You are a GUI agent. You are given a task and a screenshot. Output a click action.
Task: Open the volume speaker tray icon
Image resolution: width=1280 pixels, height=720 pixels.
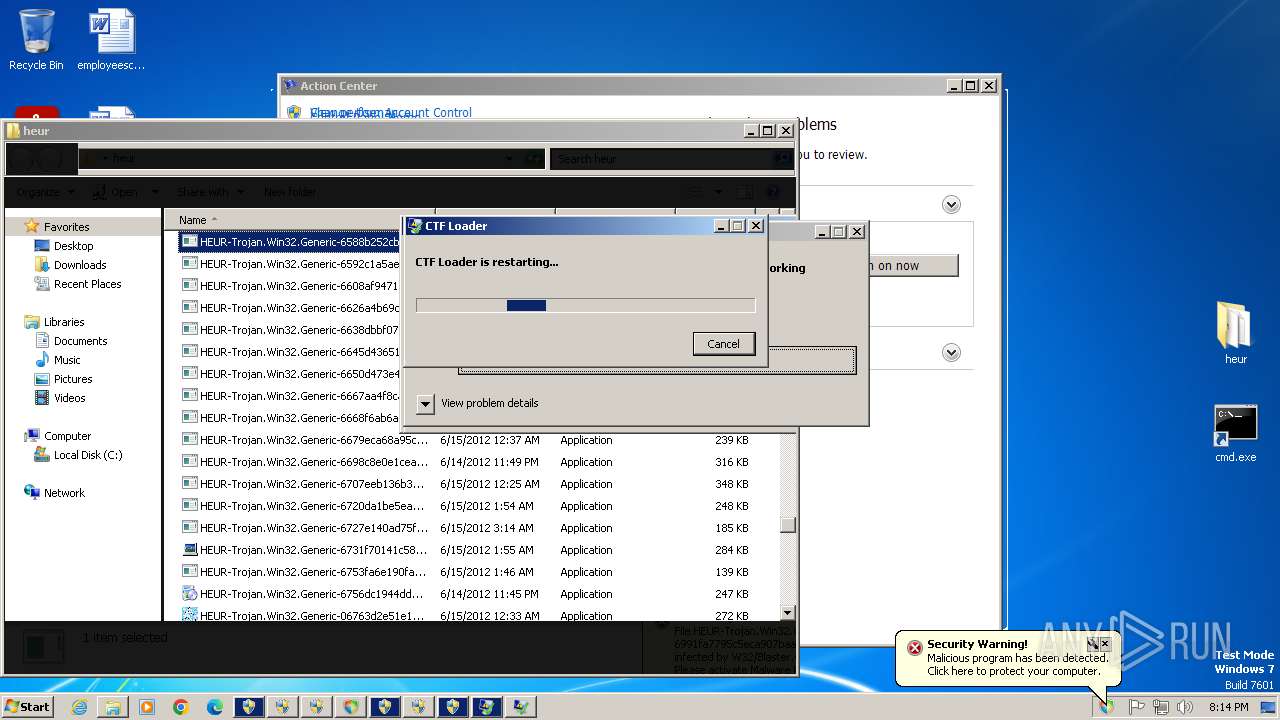click(1183, 707)
